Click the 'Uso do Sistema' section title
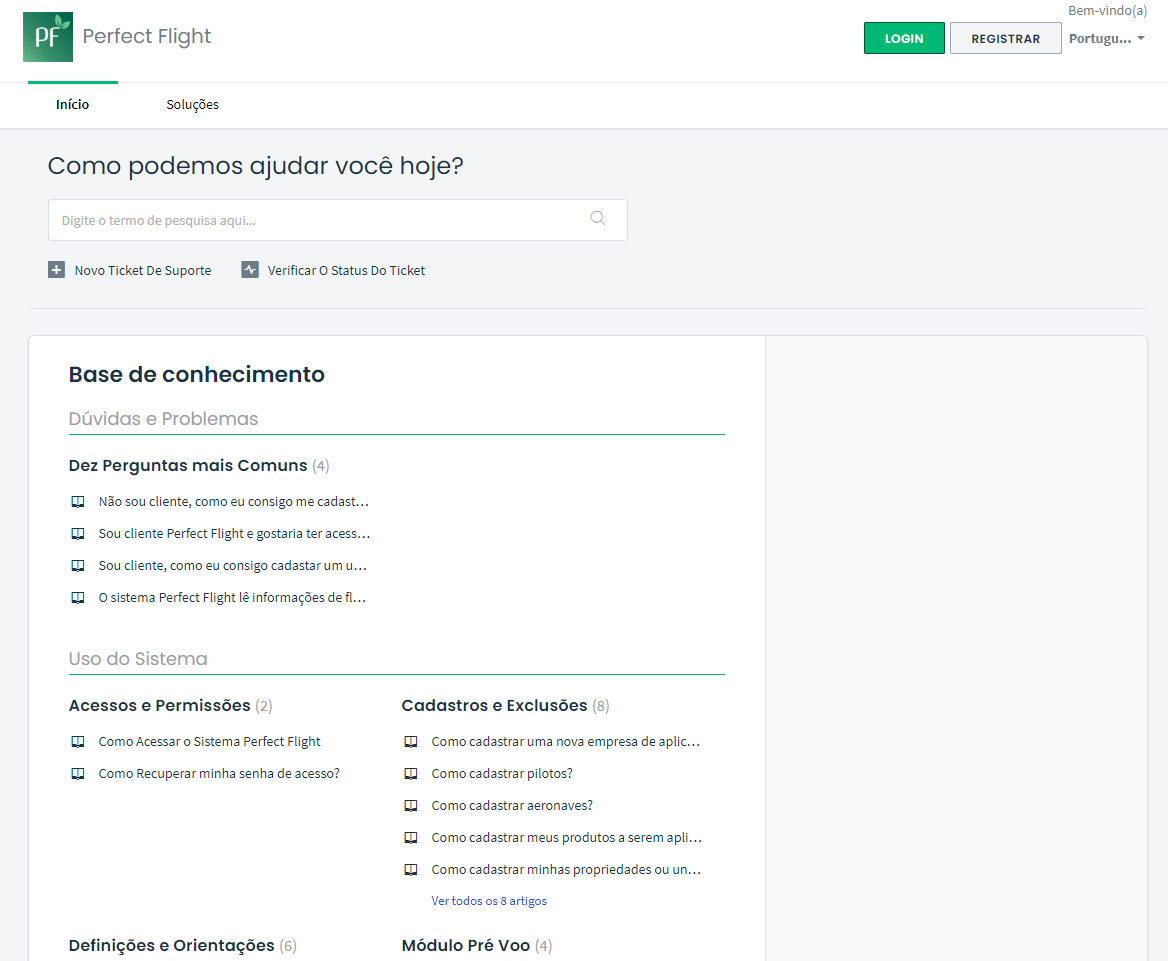1168x961 pixels. pyautogui.click(x=138, y=659)
